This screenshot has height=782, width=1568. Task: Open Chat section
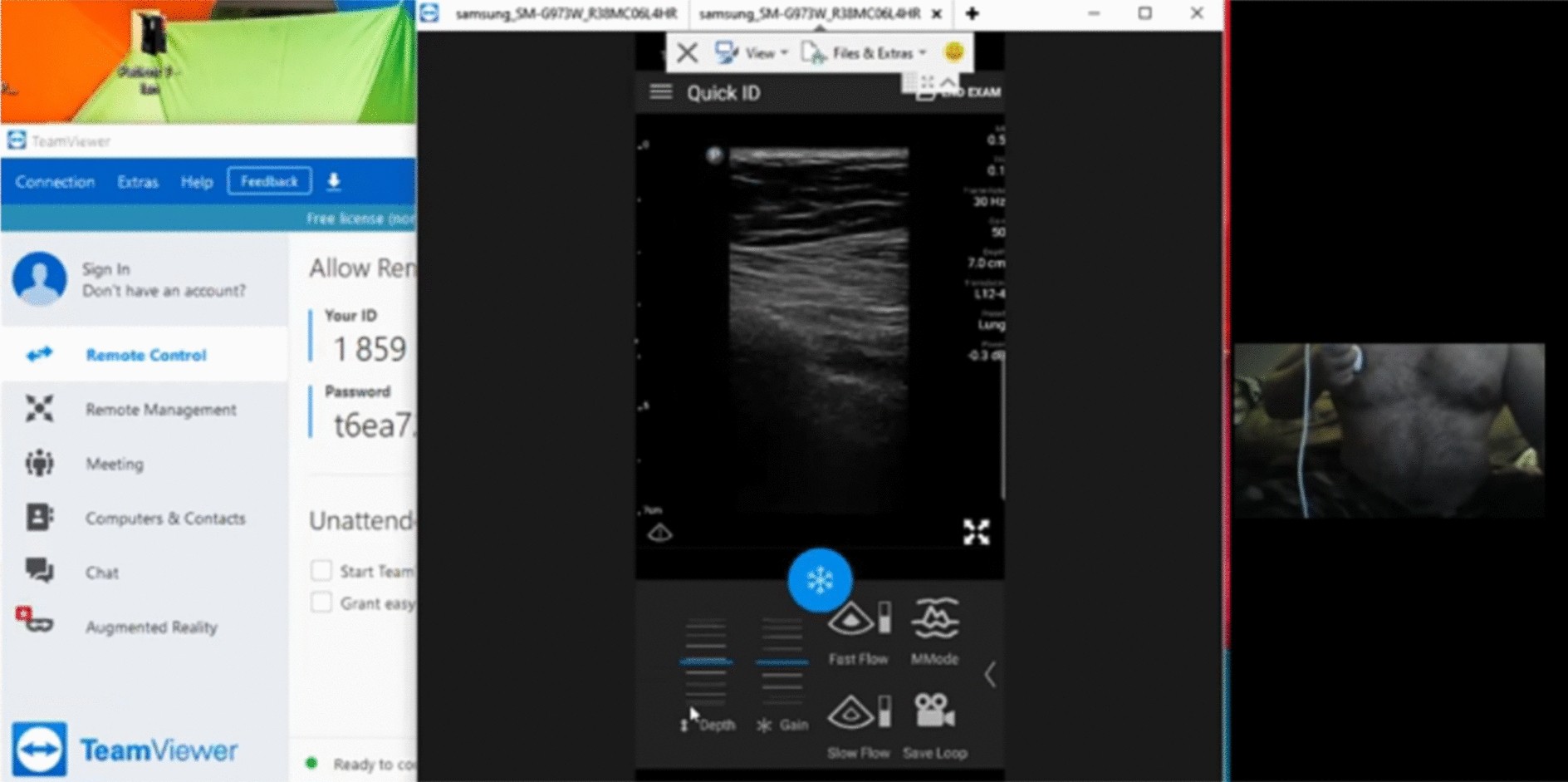click(x=145, y=573)
